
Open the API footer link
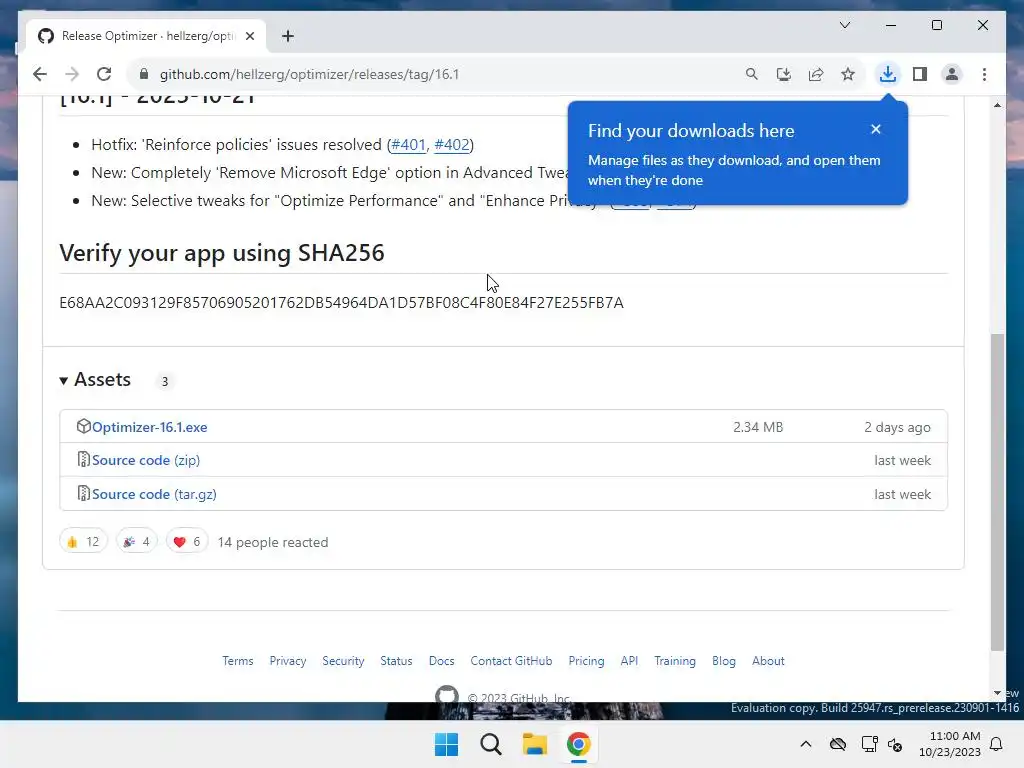(630, 661)
